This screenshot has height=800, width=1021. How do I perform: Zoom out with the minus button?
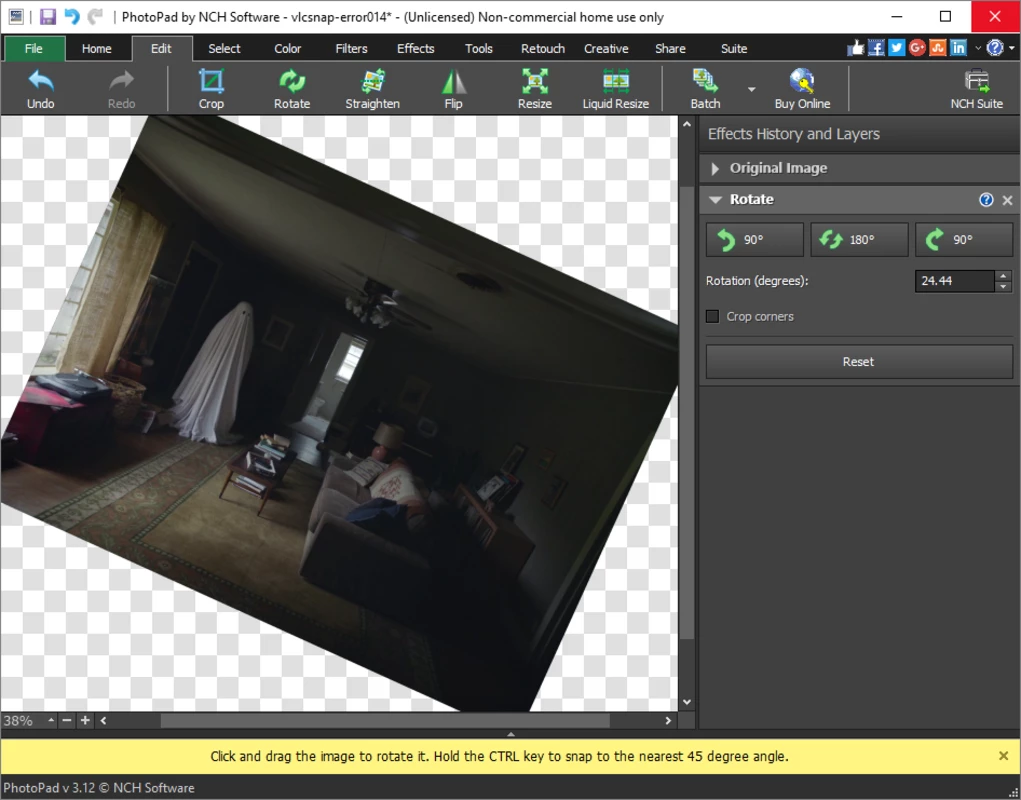click(x=66, y=721)
